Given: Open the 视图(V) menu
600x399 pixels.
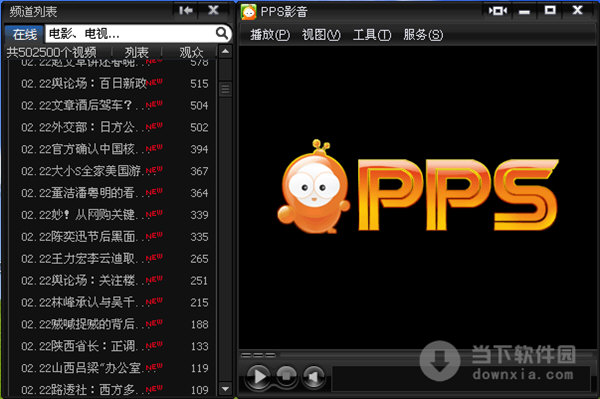Looking at the screenshot, I should (321, 35).
